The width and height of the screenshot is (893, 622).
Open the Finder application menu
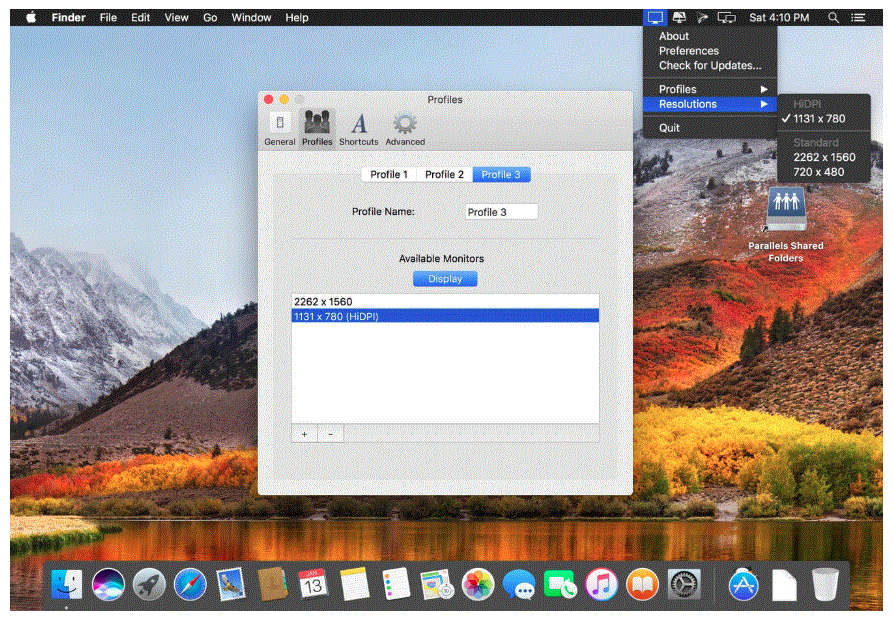[68, 18]
